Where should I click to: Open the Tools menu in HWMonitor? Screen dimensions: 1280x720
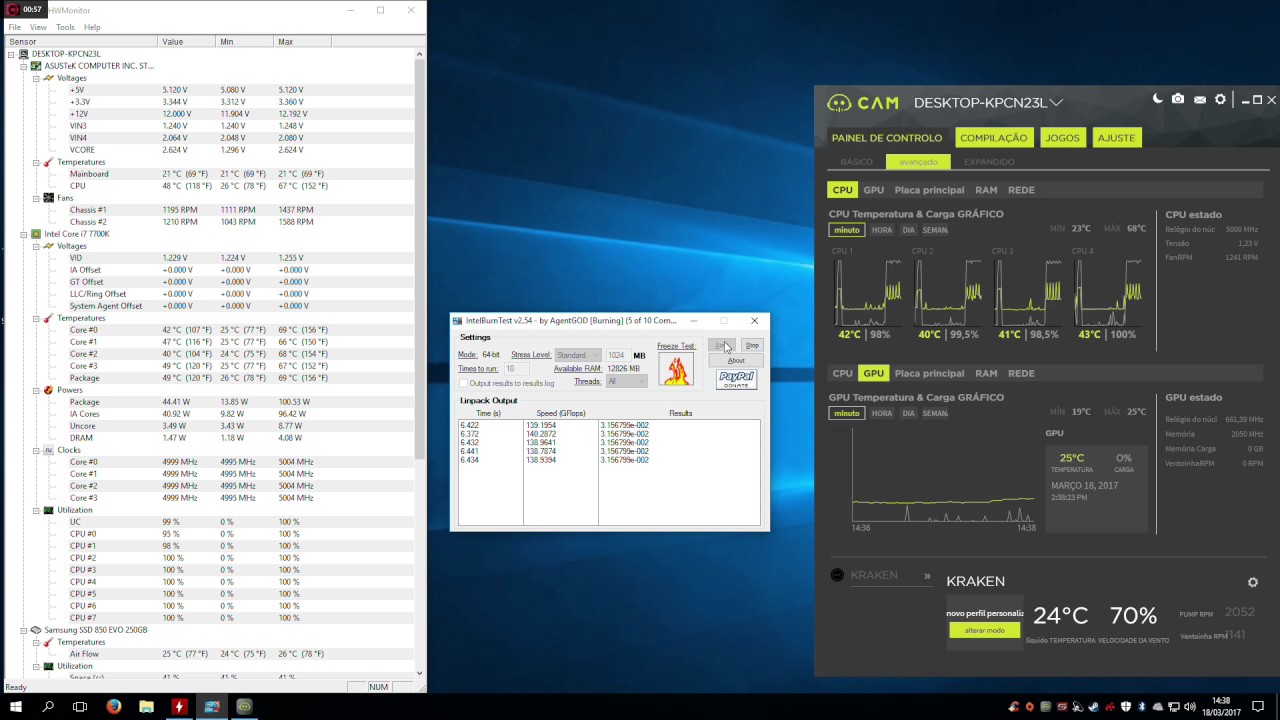click(x=65, y=27)
